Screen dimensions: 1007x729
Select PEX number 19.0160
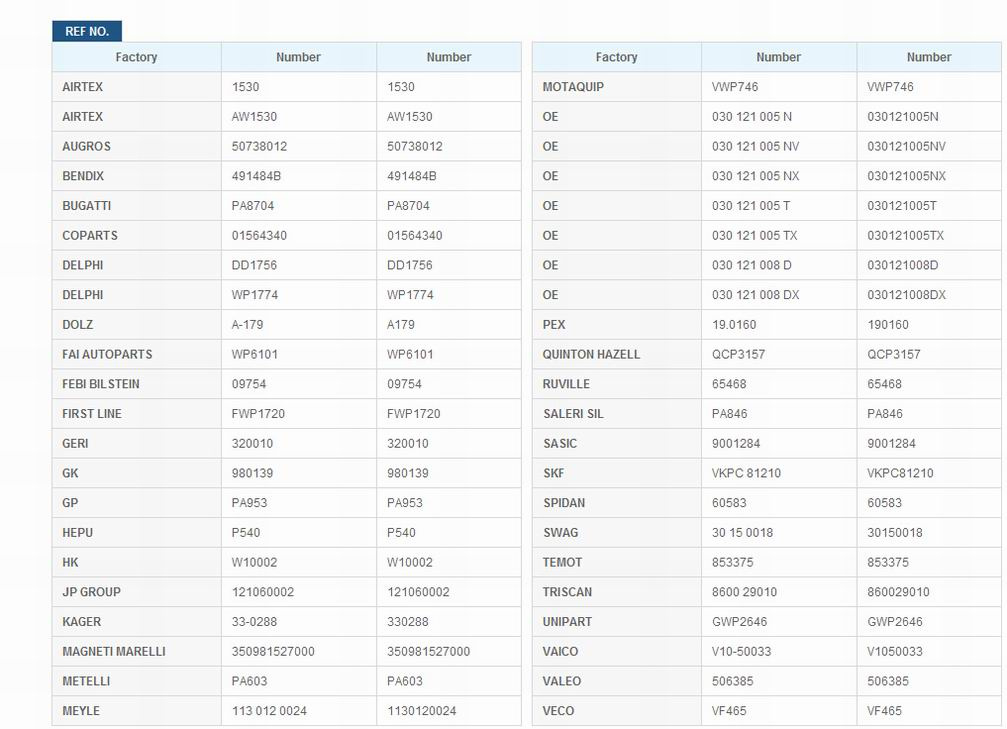pos(733,324)
